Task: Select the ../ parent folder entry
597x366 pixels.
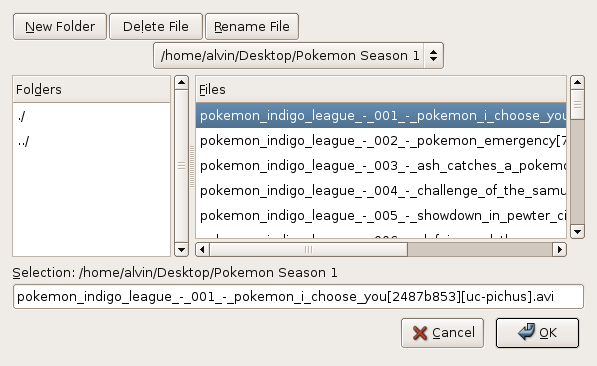Action: coord(91,141)
